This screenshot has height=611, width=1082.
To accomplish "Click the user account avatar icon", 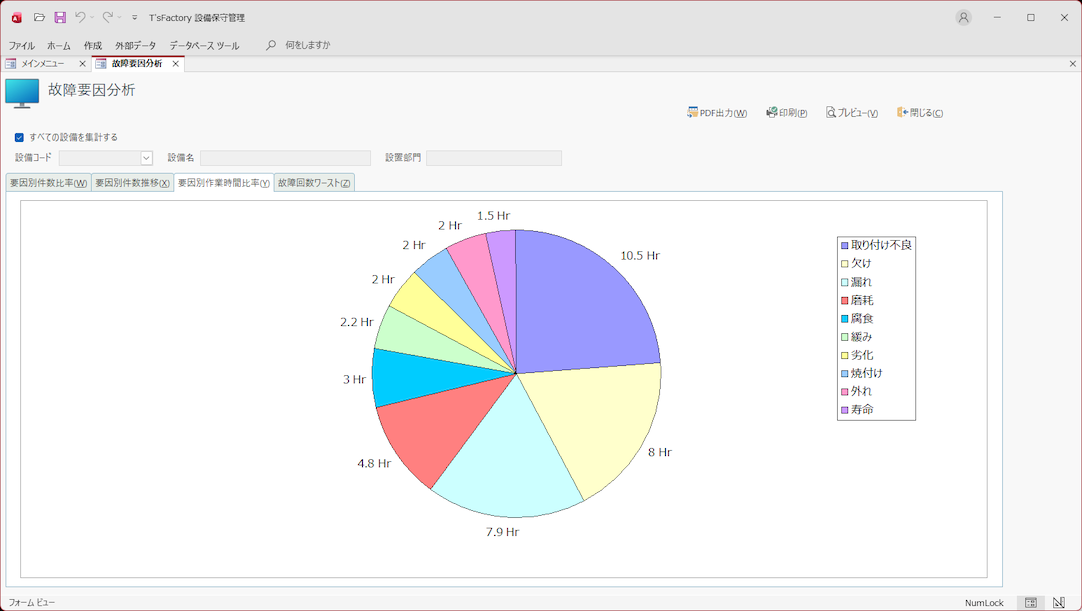I will click(963, 17).
